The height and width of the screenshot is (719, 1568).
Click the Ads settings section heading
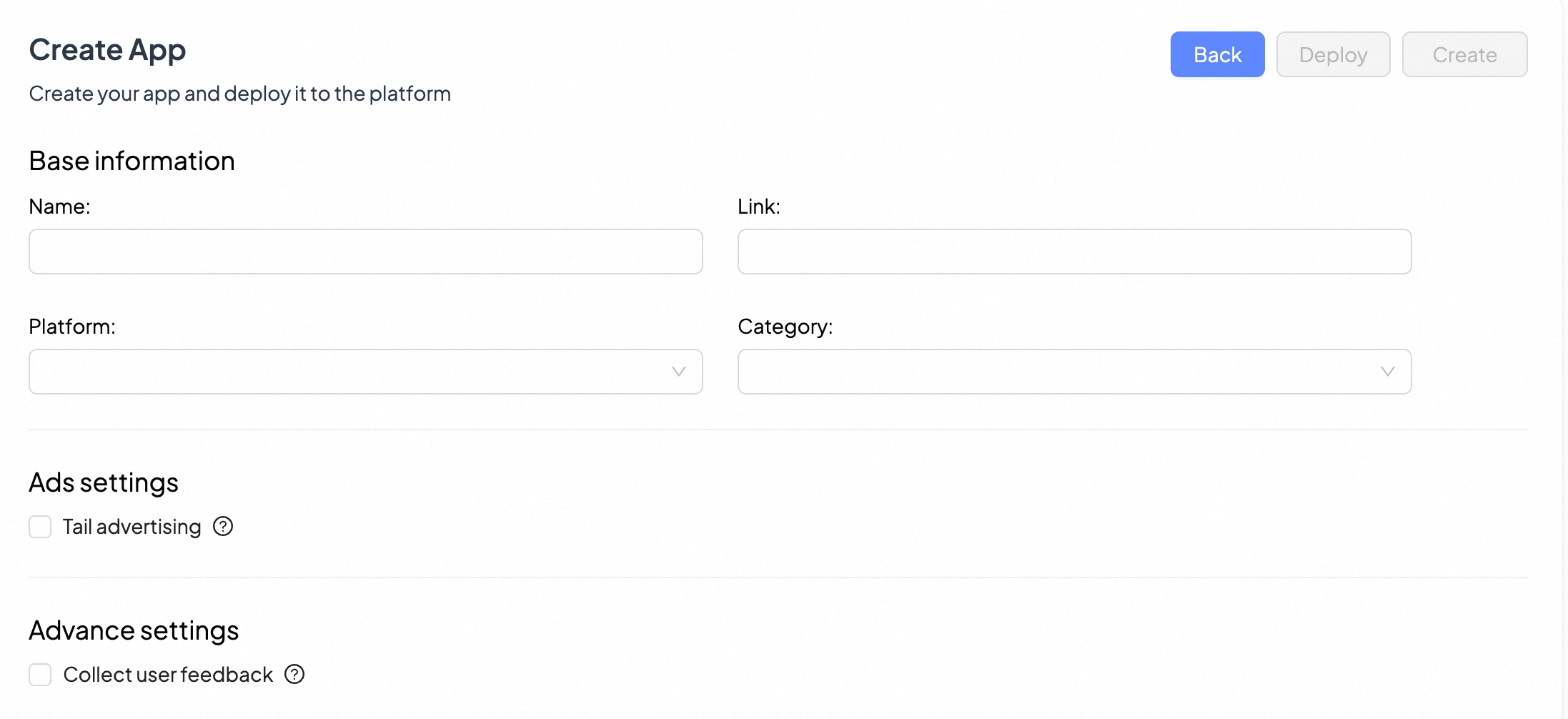[x=104, y=482]
